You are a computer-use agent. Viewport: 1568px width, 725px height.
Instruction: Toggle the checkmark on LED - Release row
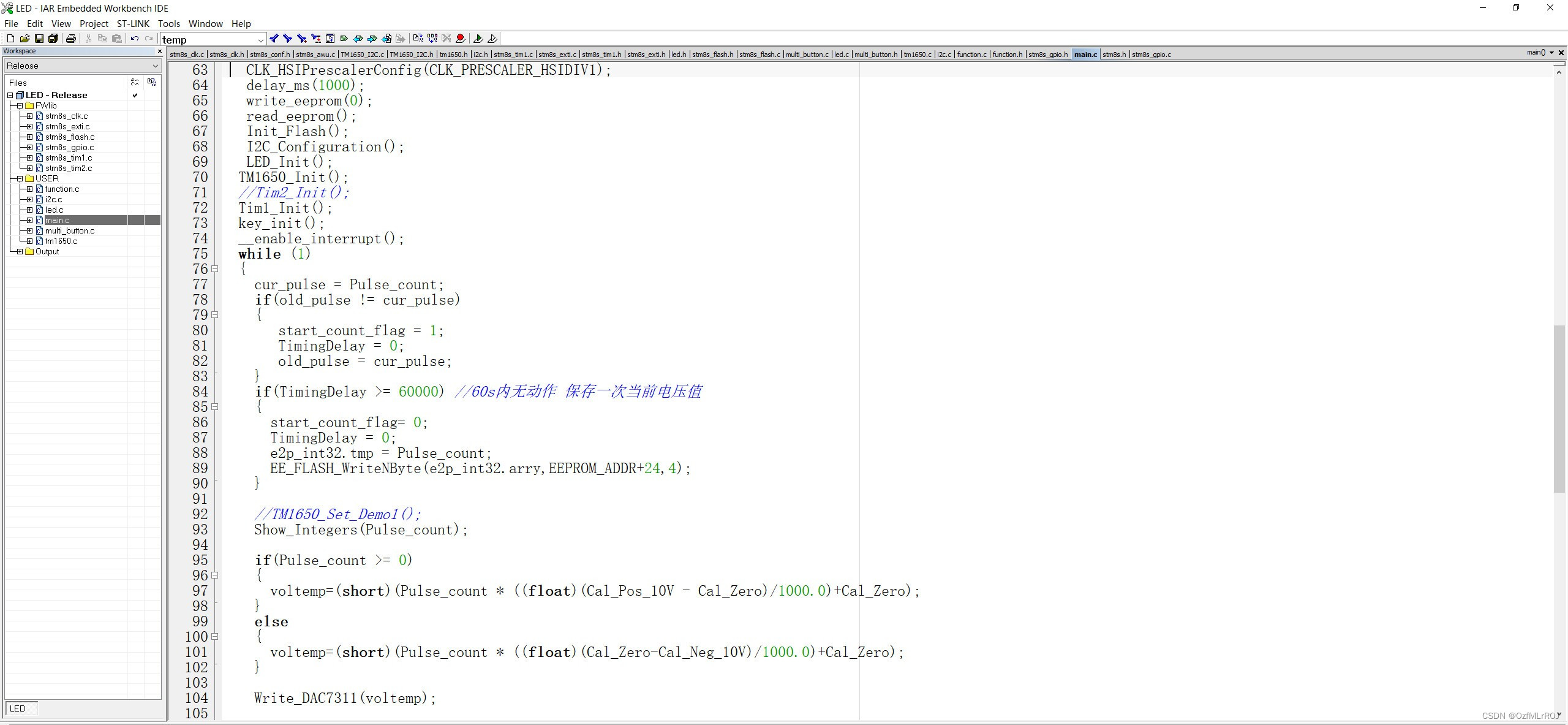click(135, 95)
